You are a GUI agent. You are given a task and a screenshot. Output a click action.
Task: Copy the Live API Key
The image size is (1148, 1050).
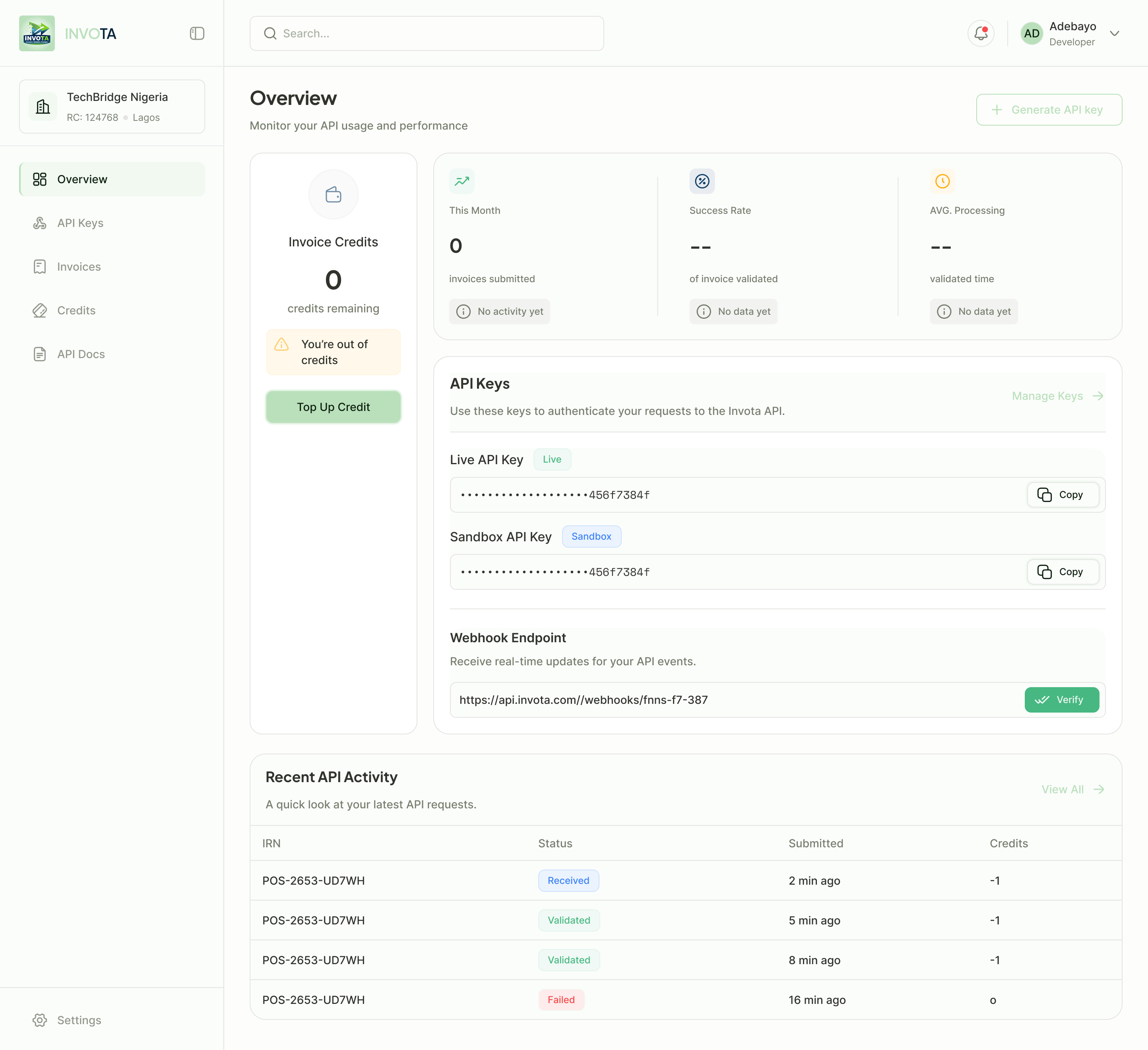(1063, 495)
